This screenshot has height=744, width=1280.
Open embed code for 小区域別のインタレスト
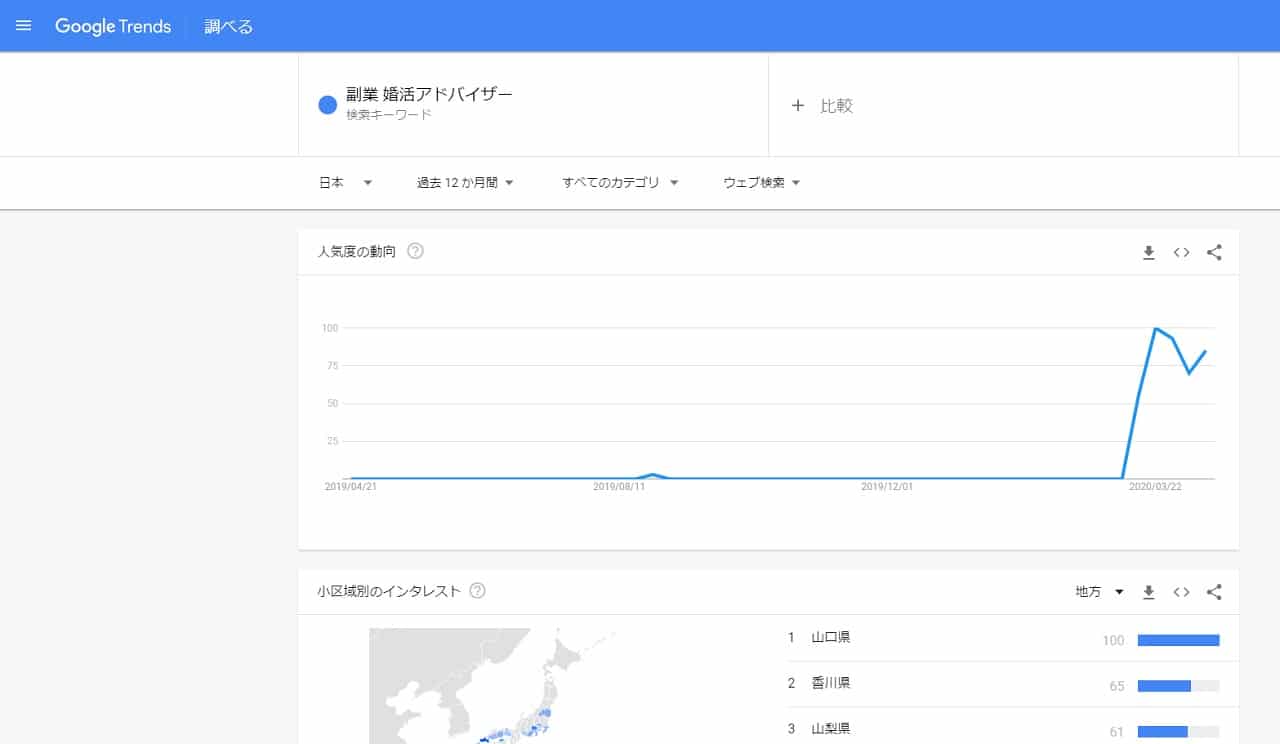(x=1181, y=592)
